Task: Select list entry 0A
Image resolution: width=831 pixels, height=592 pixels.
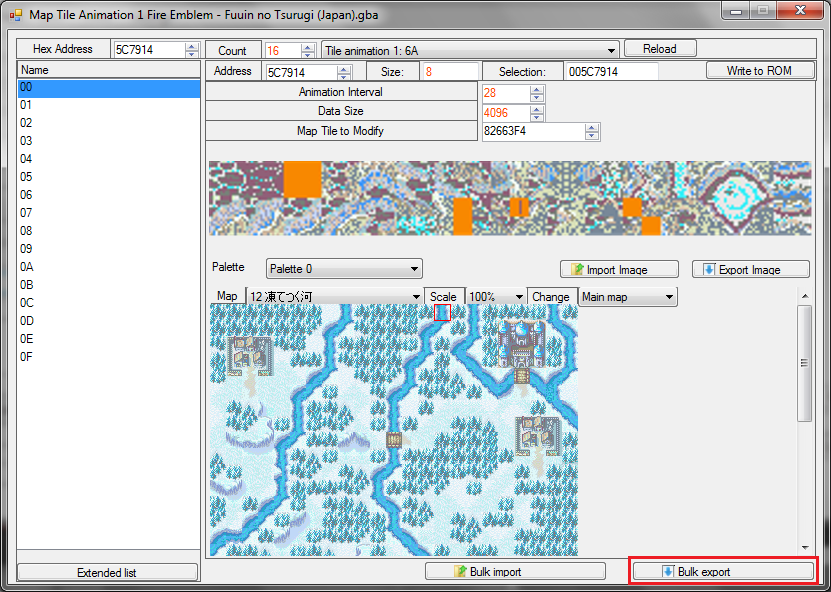Action: click(x=109, y=267)
